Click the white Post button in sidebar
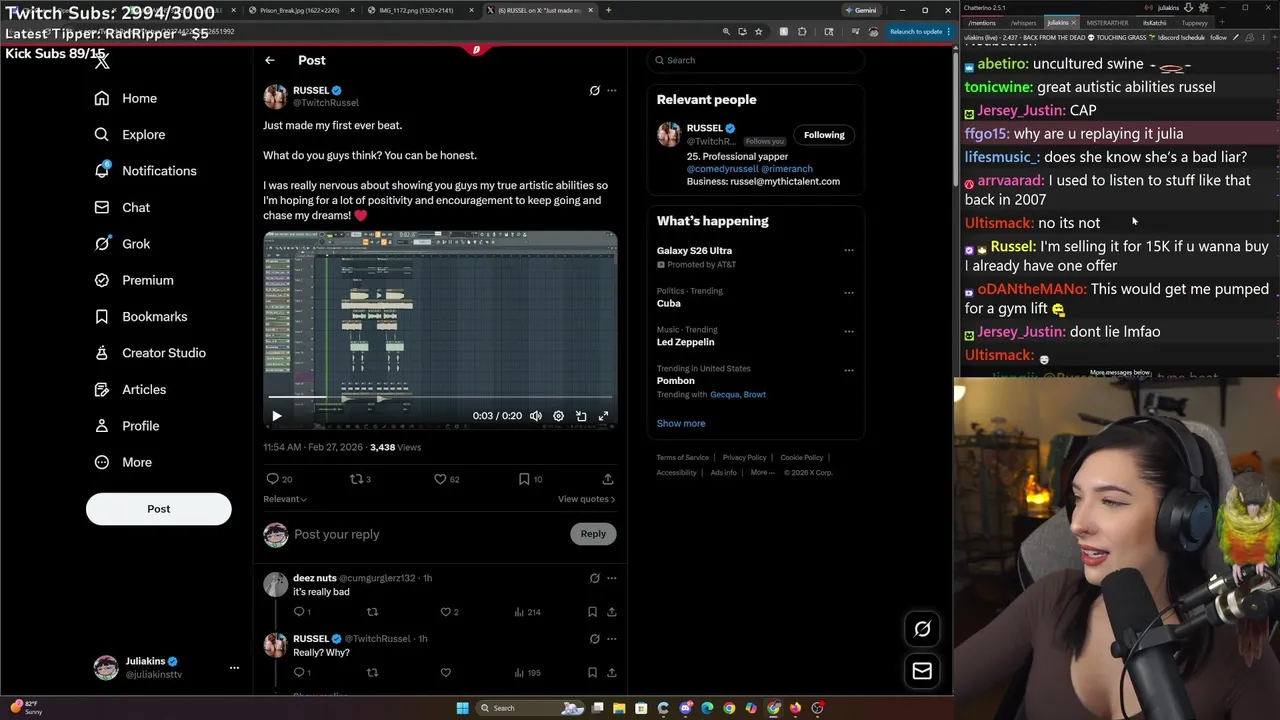Screen dimensions: 1280x720 (158, 509)
